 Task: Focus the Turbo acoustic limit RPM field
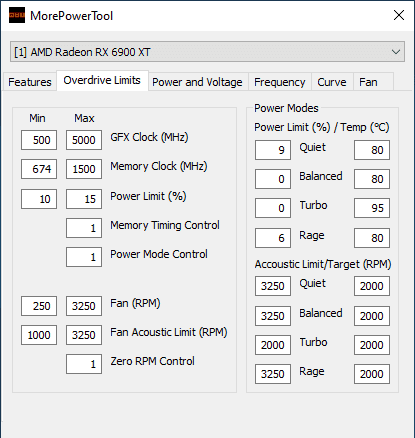tap(273, 345)
